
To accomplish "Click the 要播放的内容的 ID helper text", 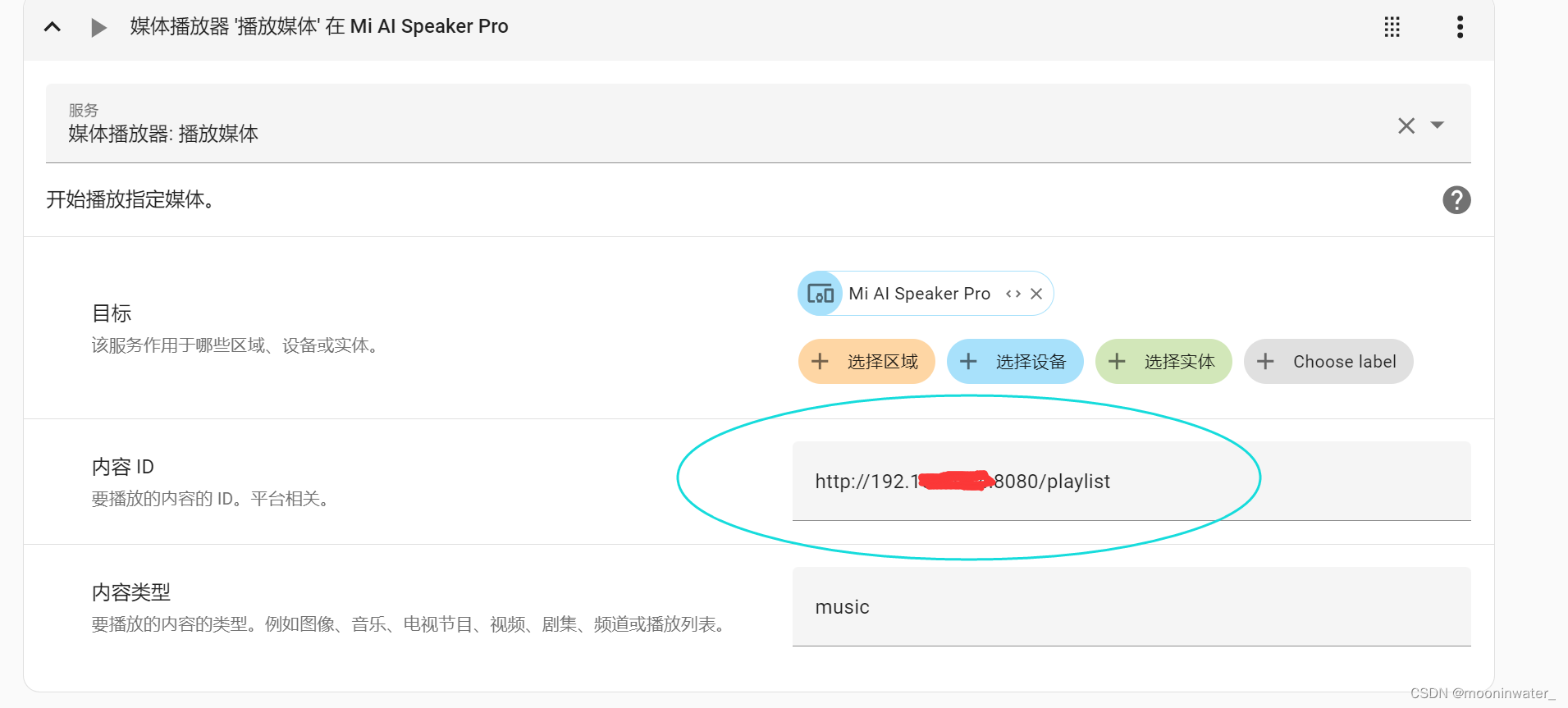I will (212, 498).
